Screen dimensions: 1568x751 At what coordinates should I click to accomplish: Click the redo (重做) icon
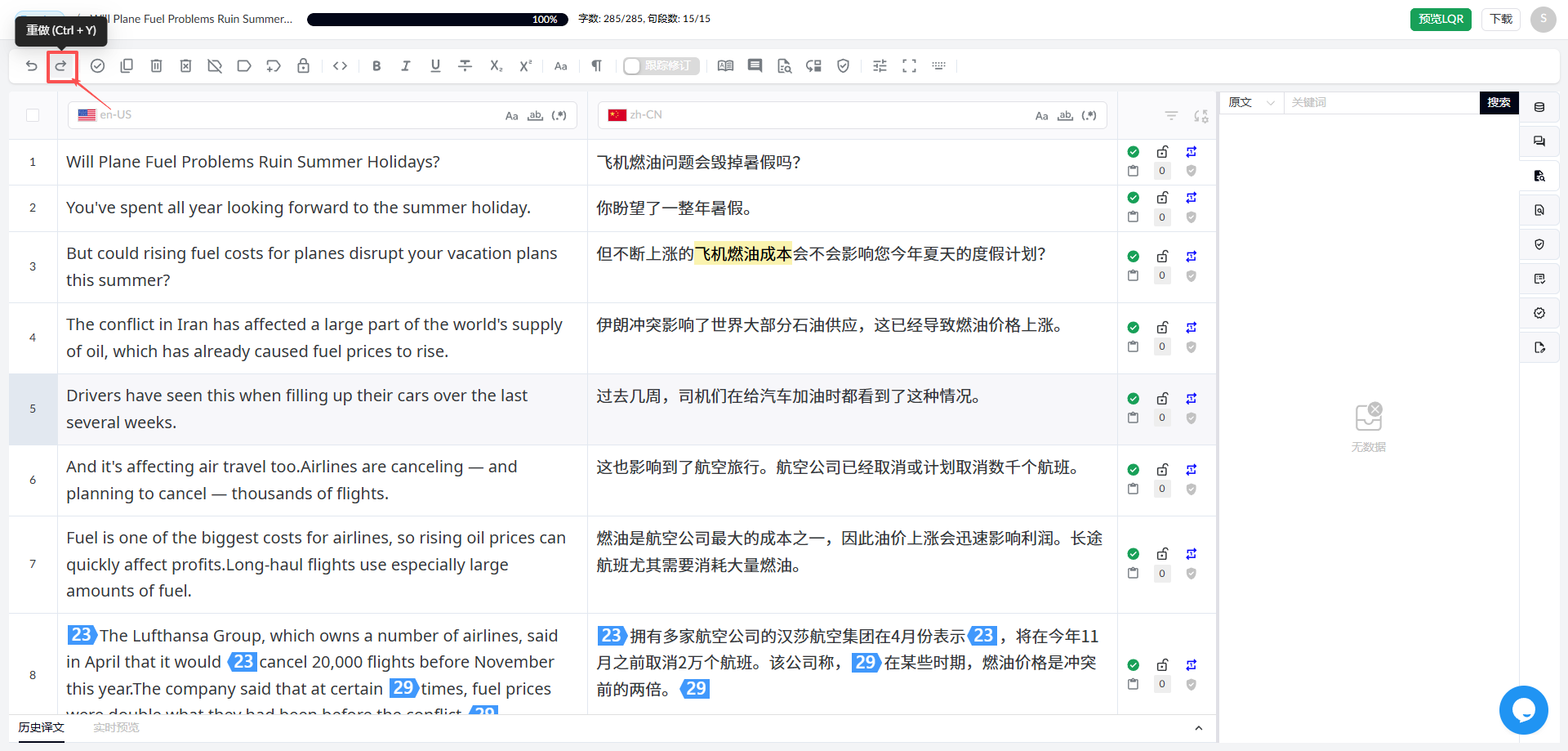pyautogui.click(x=61, y=66)
